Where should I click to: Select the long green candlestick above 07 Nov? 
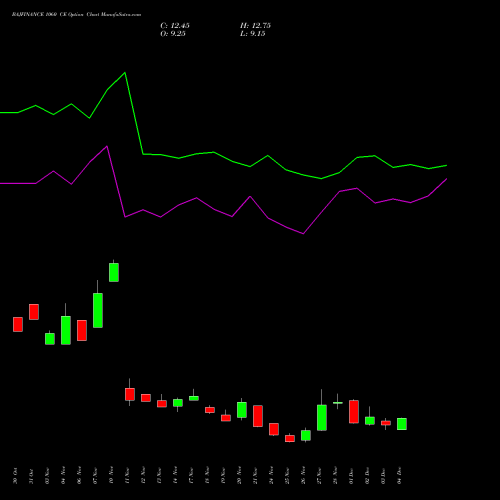click(x=98, y=310)
